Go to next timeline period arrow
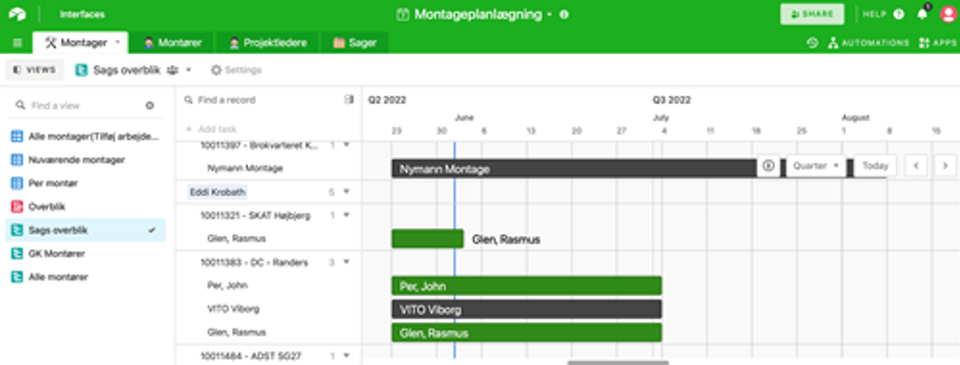Image resolution: width=960 pixels, height=365 pixels. [x=945, y=165]
